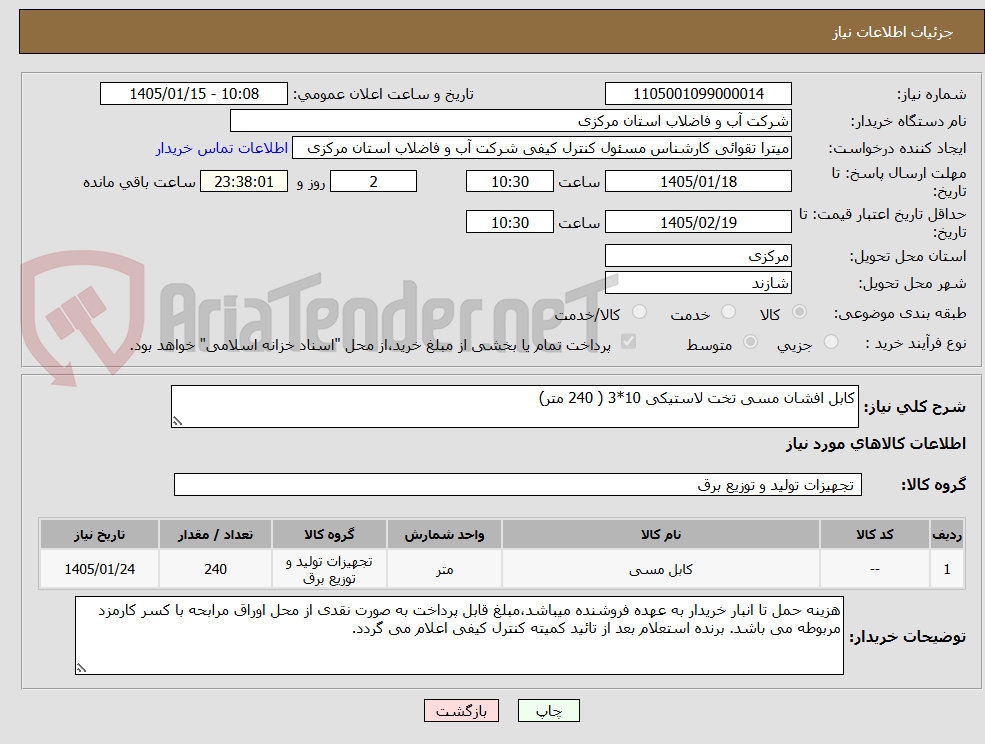Click the تعداد / مقدار column header

coord(215,534)
